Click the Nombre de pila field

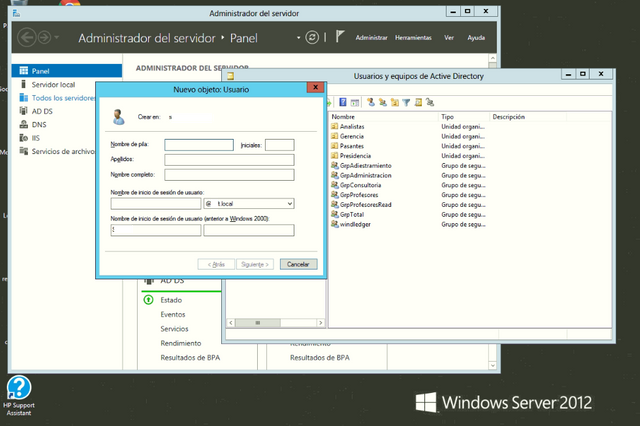(x=199, y=145)
